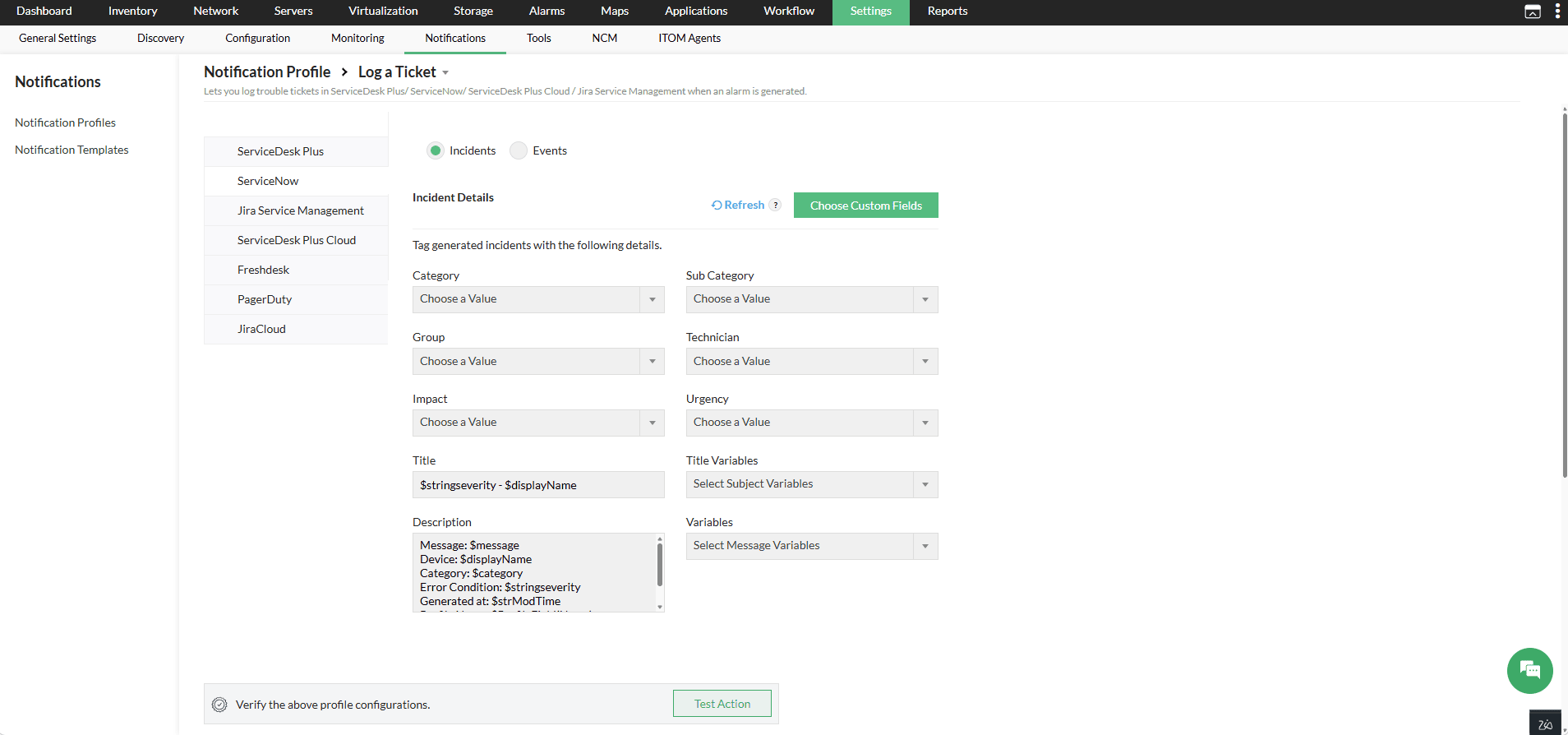
Task: Click the Notifications tab
Action: (x=455, y=39)
